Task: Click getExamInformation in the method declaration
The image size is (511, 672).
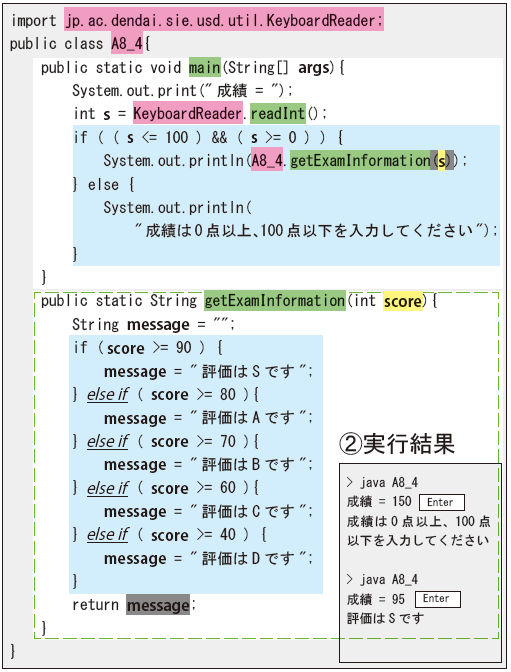Action: click(x=275, y=300)
